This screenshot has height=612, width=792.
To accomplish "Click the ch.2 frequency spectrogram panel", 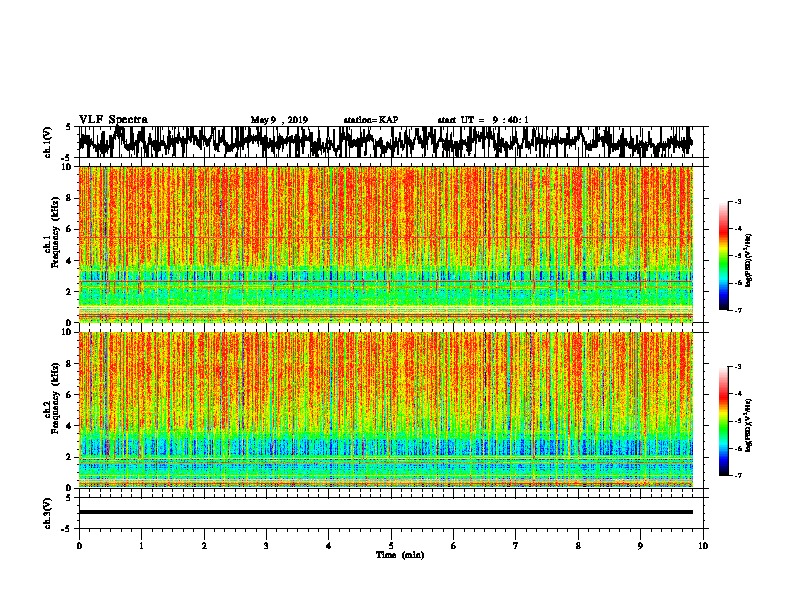I will pyautogui.click(x=385, y=410).
